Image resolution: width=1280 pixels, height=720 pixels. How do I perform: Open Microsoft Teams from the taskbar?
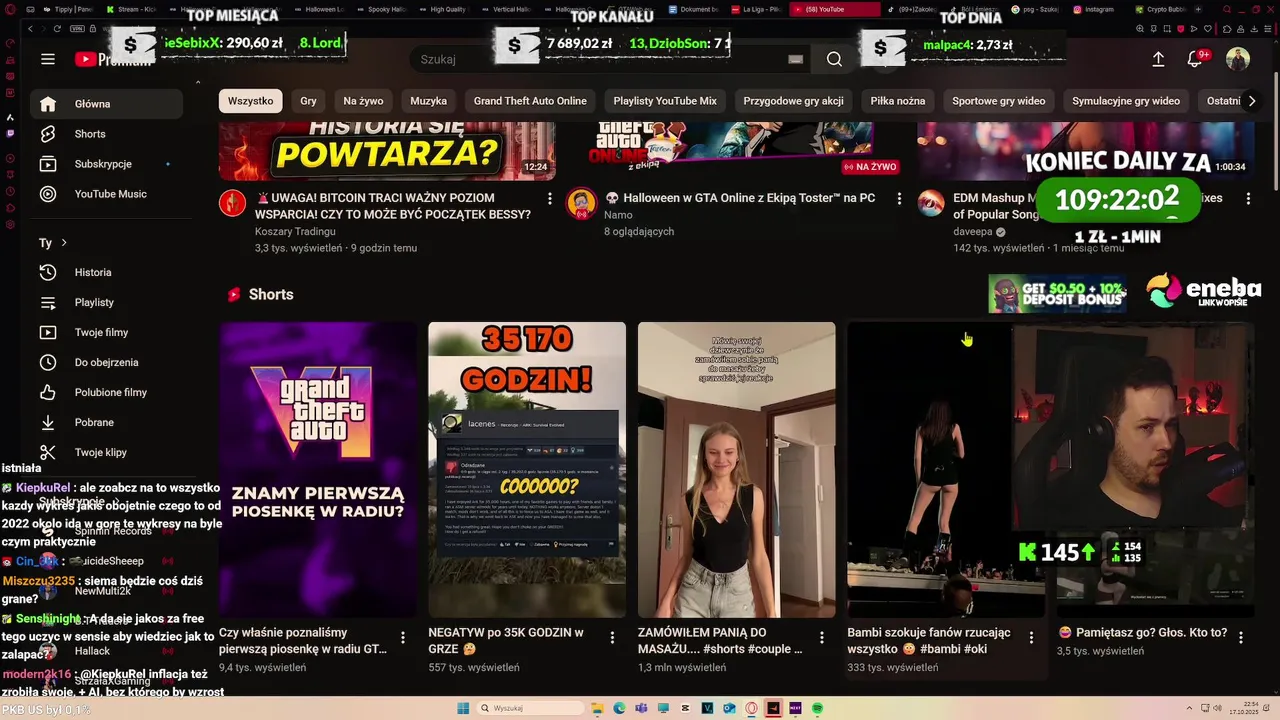(x=641, y=708)
